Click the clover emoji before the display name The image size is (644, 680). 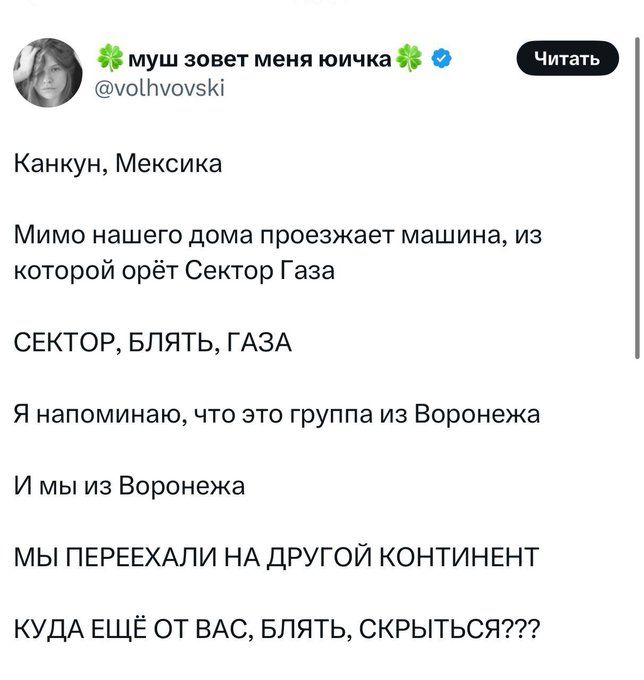point(109,59)
